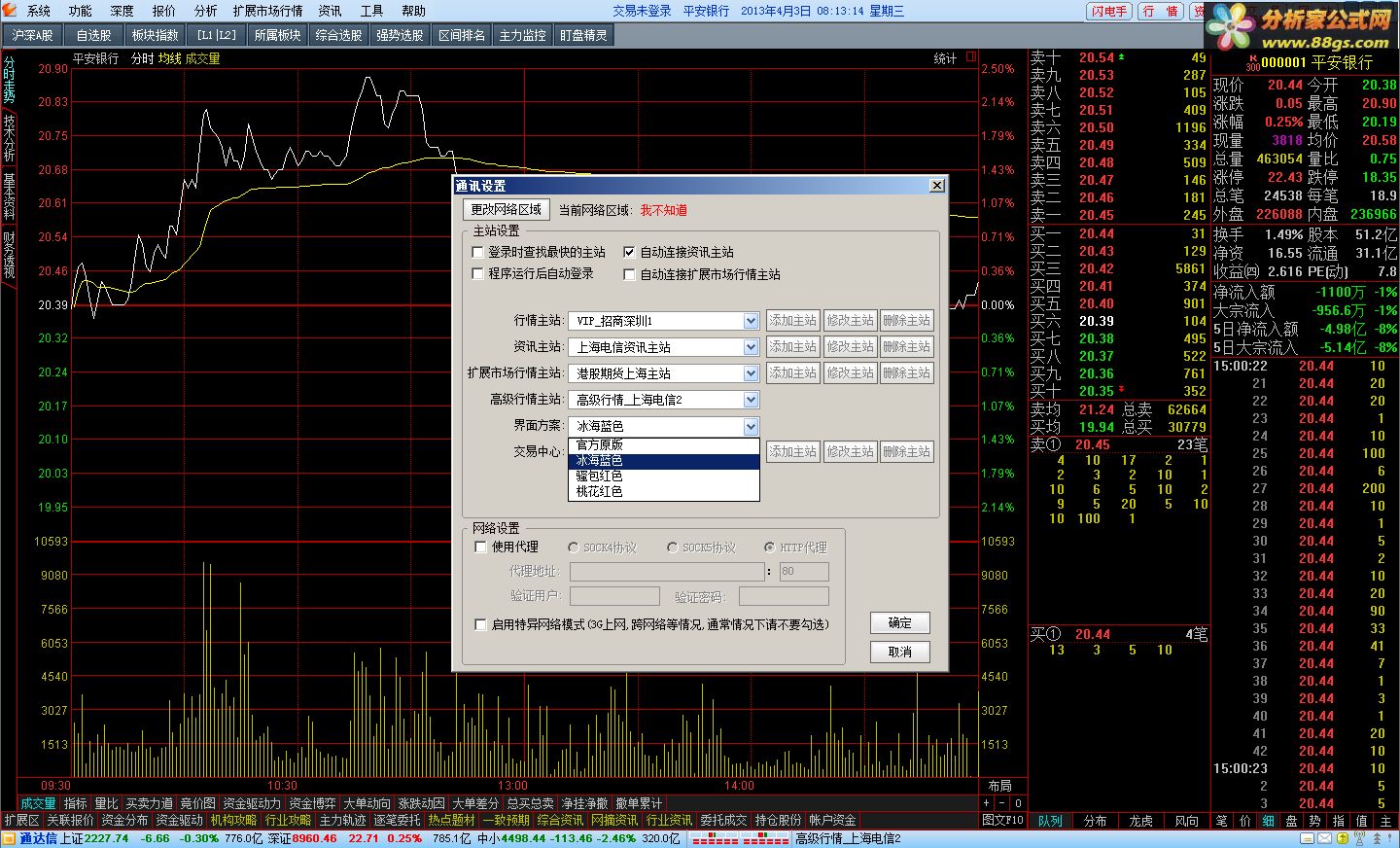This screenshot has height=848, width=1400.
Task: Switch to the 沪深A股 toolbar tab
Action: point(34,35)
